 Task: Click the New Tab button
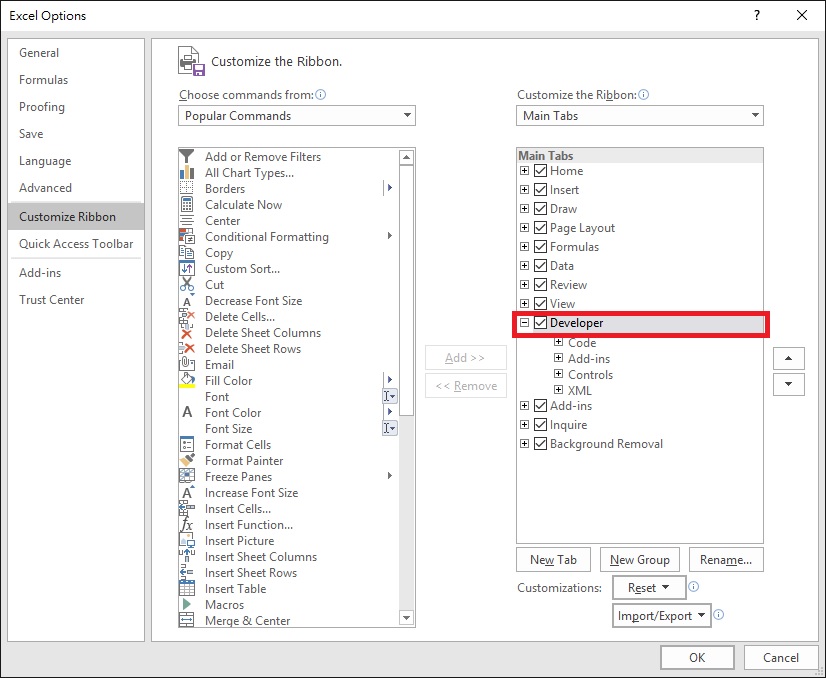pyautogui.click(x=552, y=559)
